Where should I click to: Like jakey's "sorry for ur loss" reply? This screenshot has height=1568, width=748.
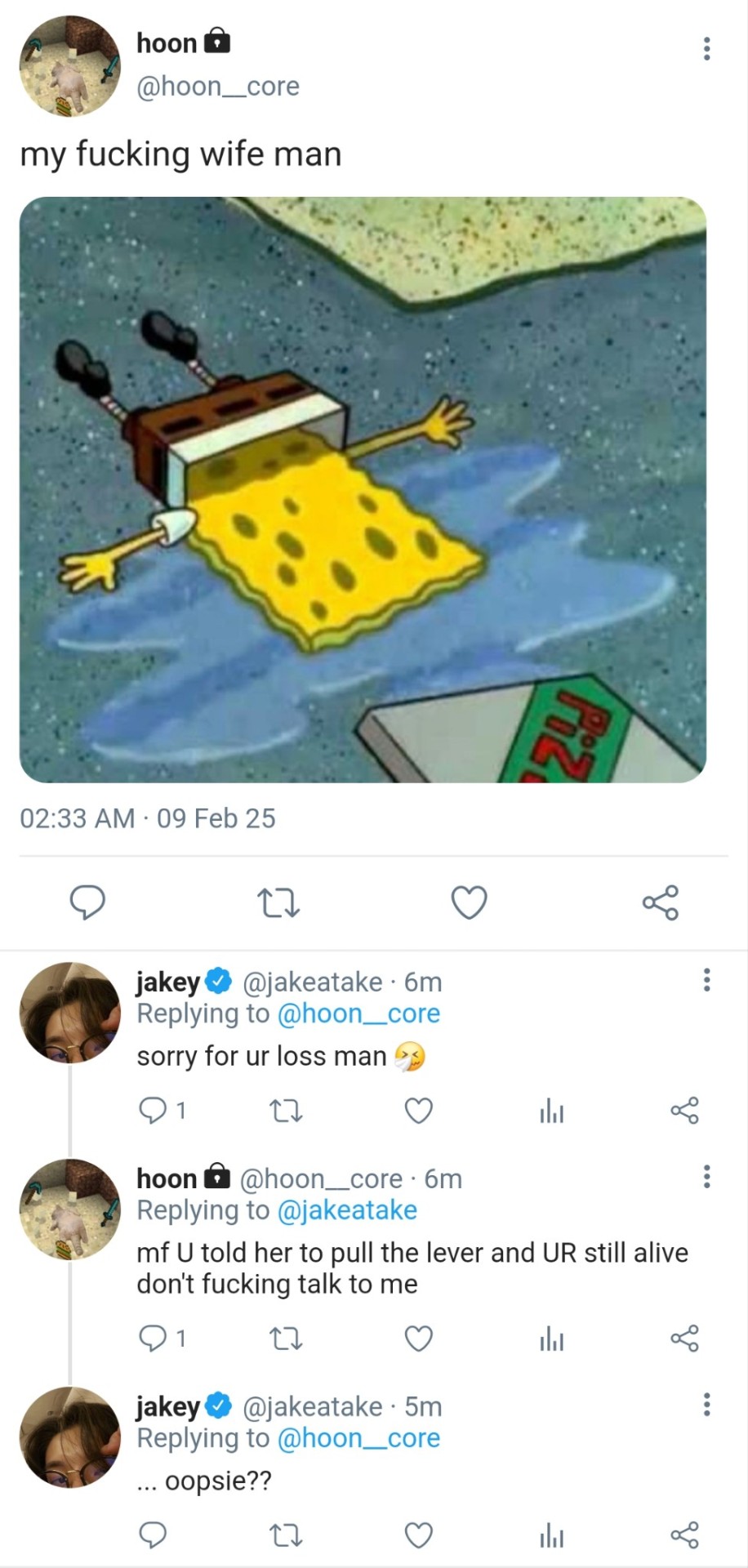pyautogui.click(x=419, y=1111)
